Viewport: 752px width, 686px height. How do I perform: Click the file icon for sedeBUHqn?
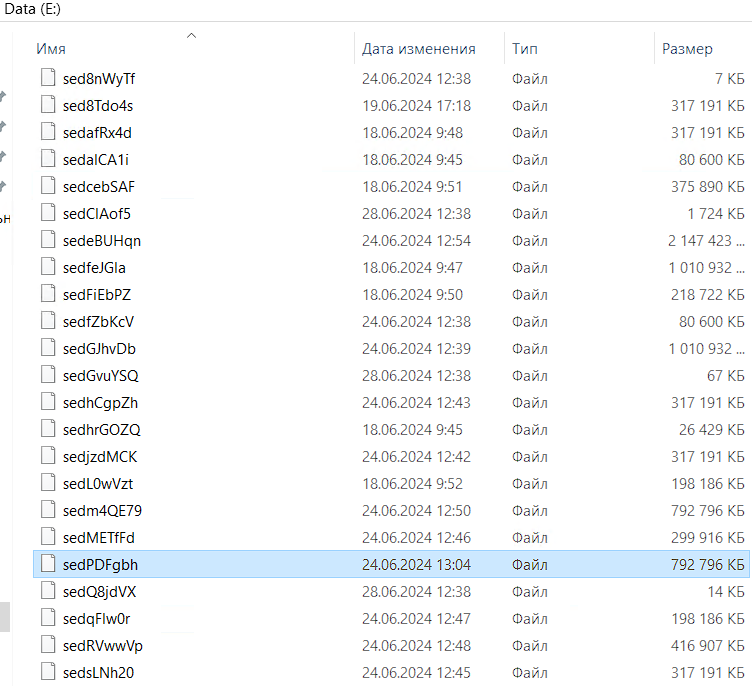pos(47,240)
